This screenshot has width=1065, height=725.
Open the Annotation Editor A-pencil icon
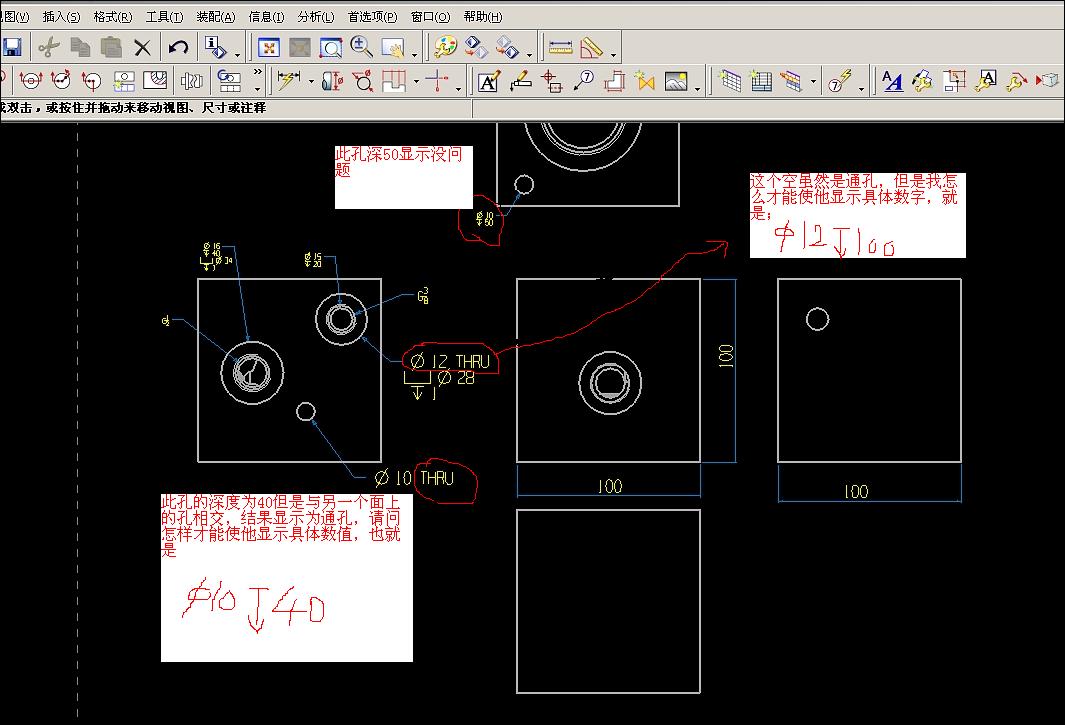(x=489, y=81)
